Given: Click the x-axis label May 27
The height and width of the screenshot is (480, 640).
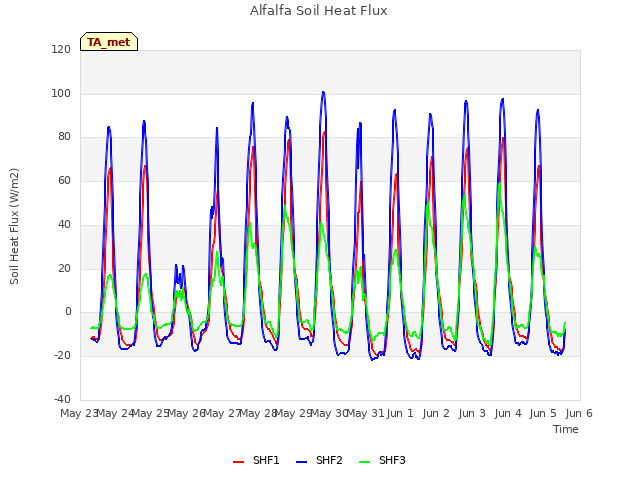Looking at the screenshot, I should (222, 413).
